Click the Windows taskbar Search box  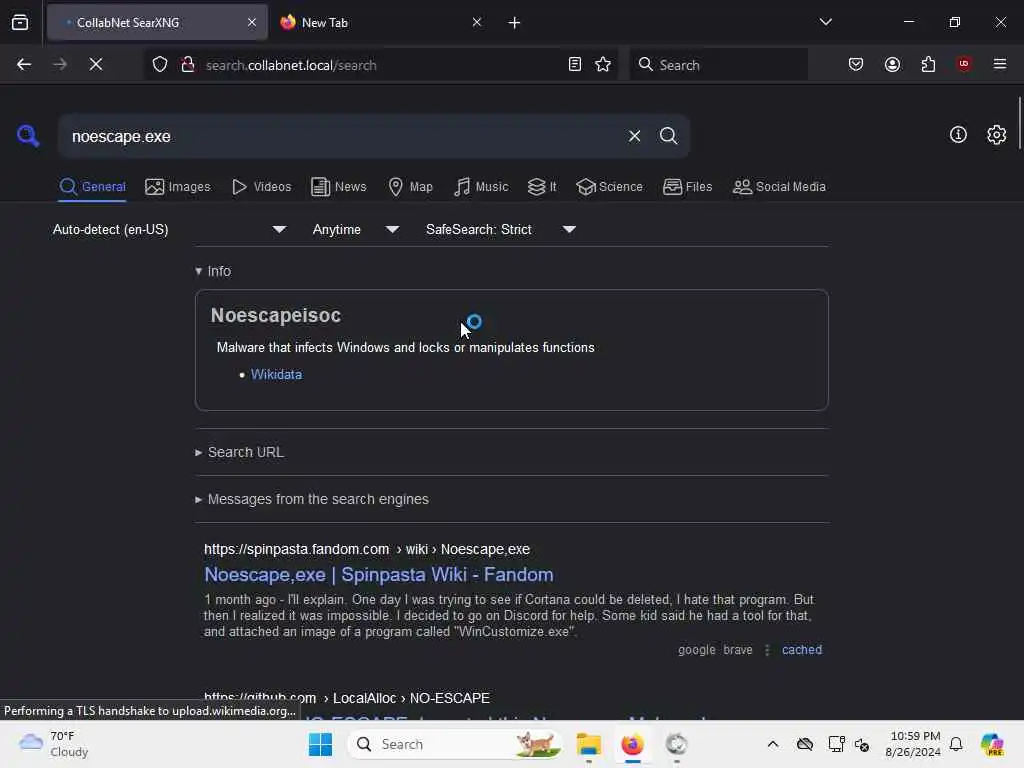click(455, 744)
